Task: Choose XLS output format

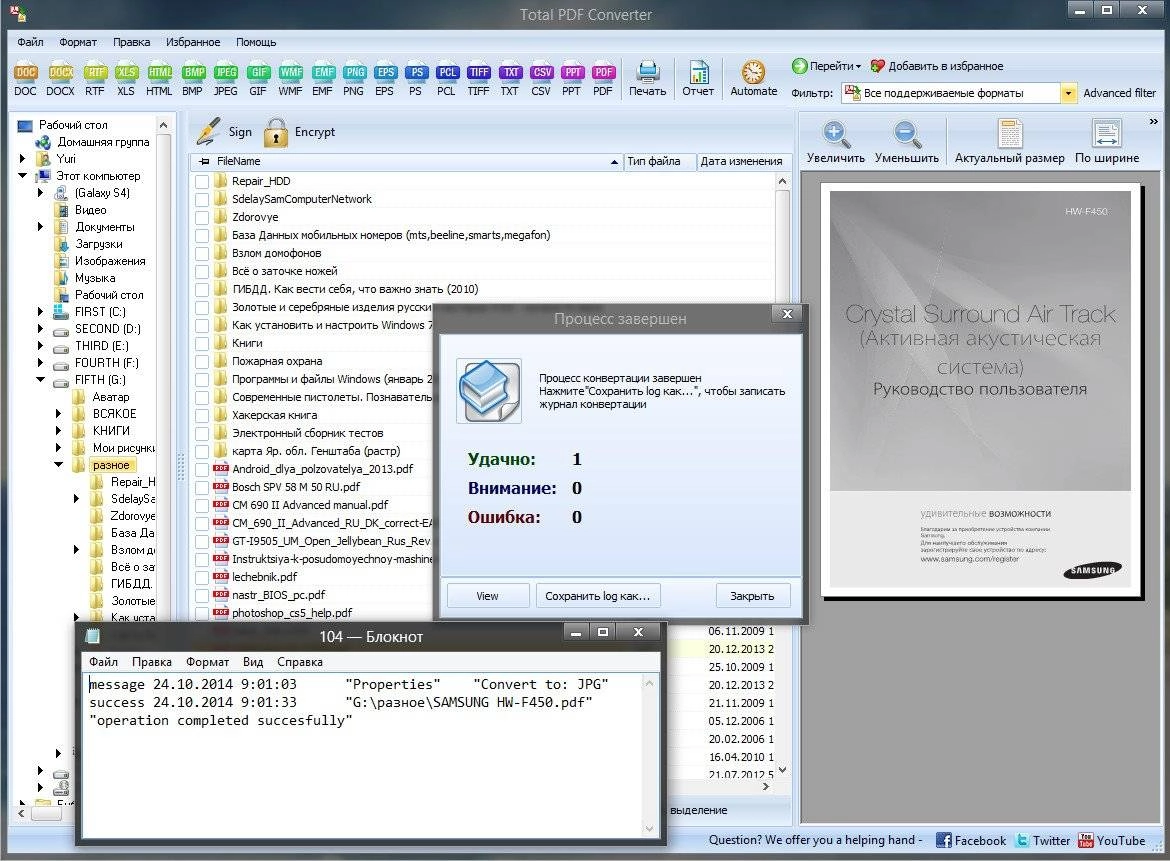Action: point(126,79)
